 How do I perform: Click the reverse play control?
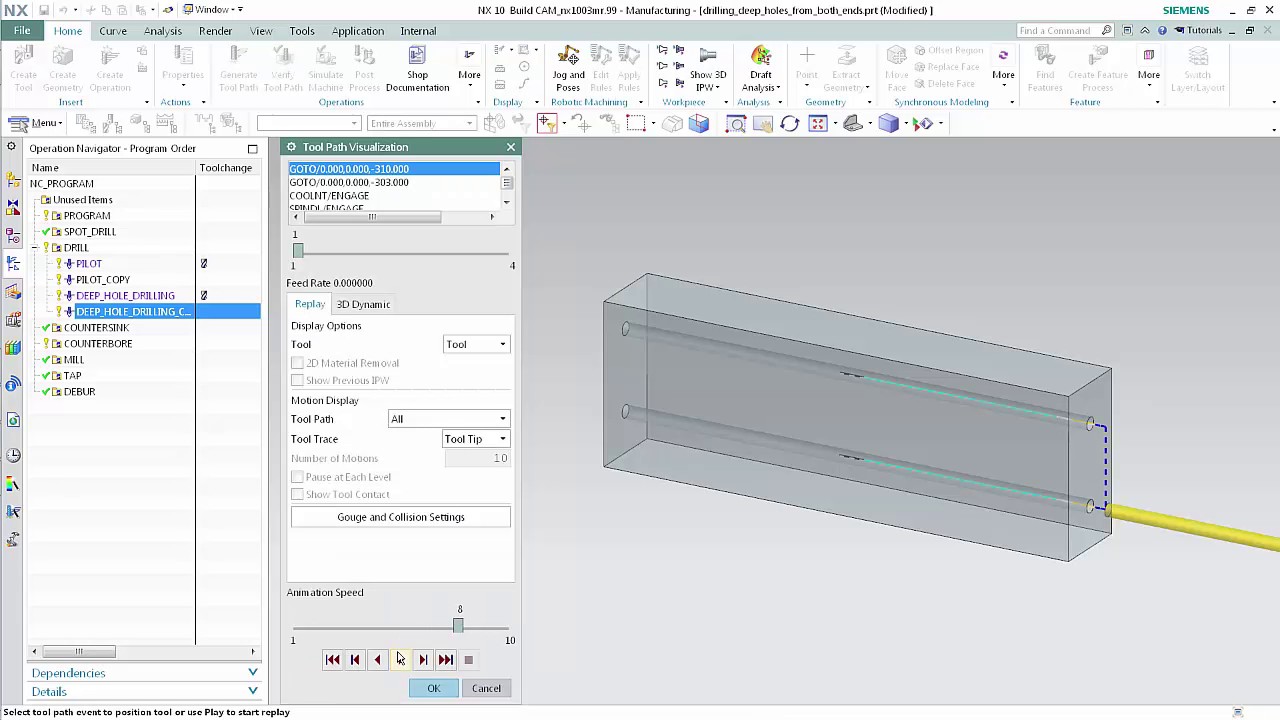click(x=377, y=659)
